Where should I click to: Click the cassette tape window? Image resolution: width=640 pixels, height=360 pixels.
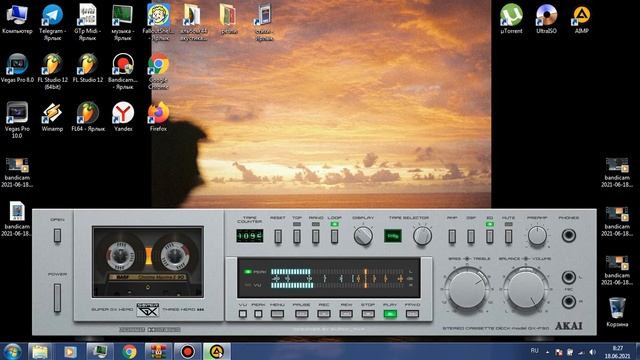tap(148, 262)
